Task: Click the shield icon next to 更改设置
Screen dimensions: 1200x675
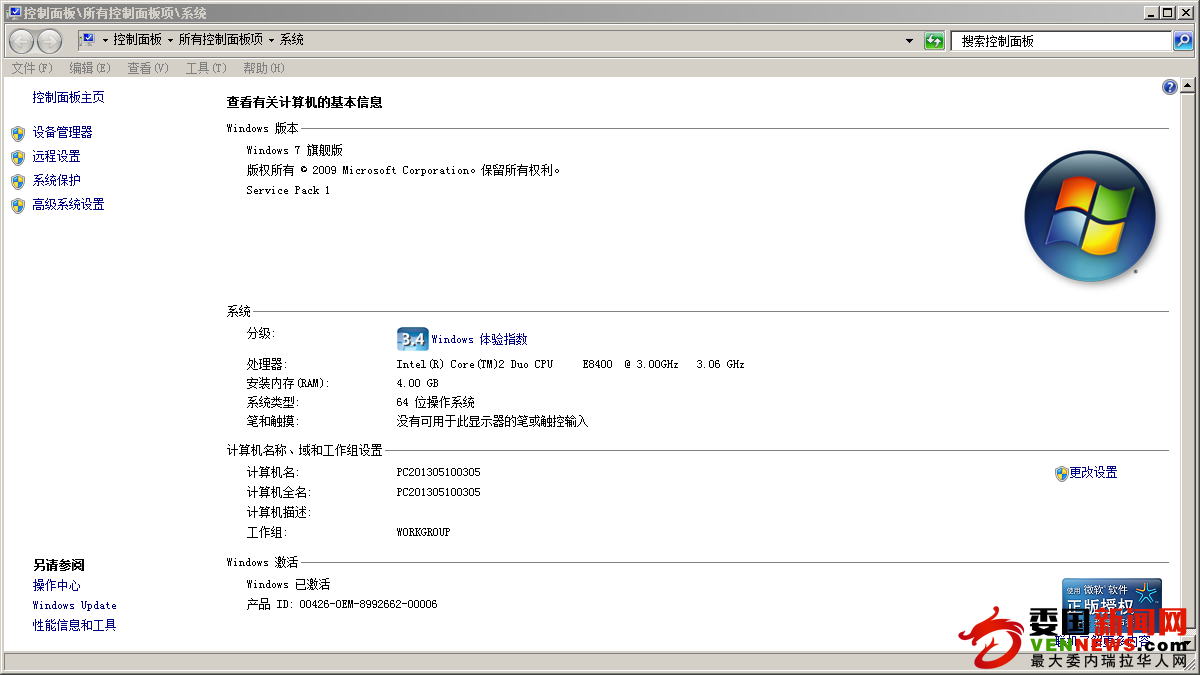Action: [1062, 473]
